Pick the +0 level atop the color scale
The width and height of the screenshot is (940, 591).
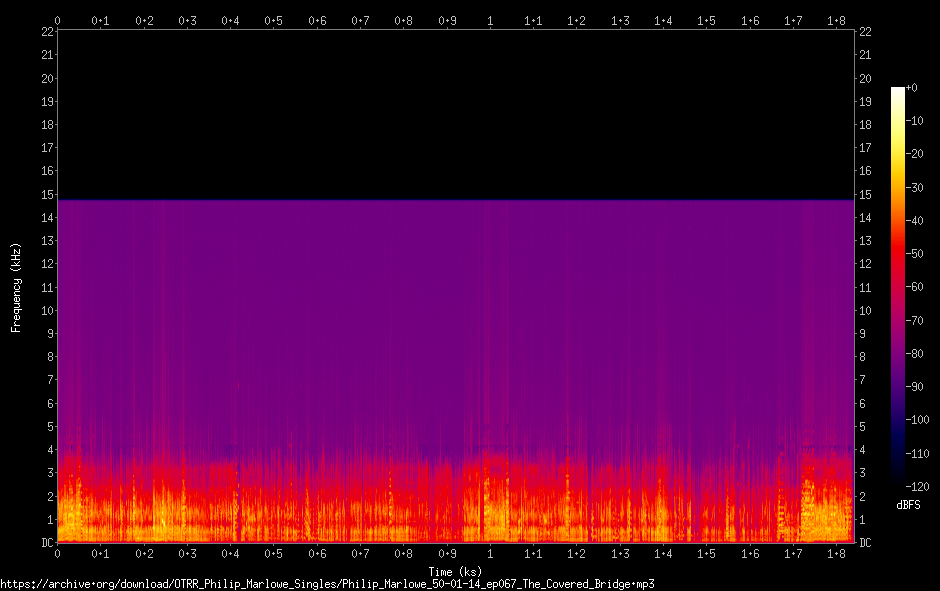911,88
